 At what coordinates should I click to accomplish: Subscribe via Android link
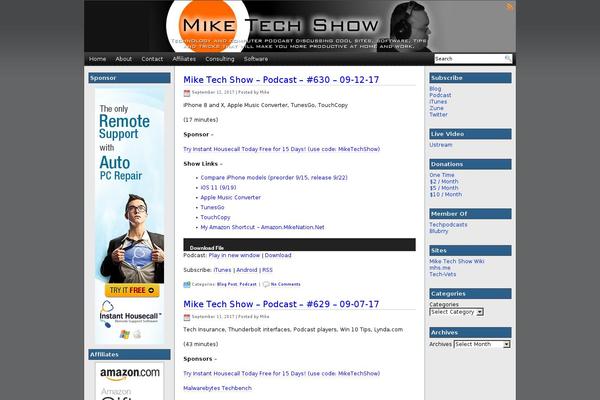click(247, 270)
